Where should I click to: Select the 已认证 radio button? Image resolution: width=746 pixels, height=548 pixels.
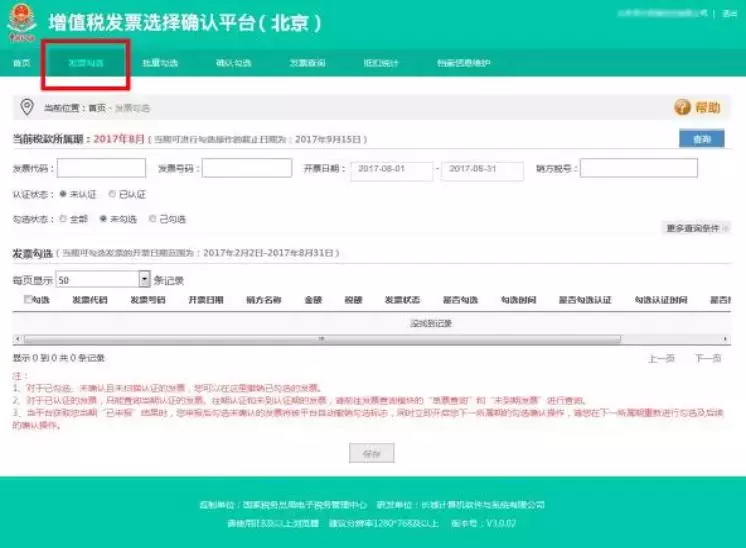tap(112, 194)
